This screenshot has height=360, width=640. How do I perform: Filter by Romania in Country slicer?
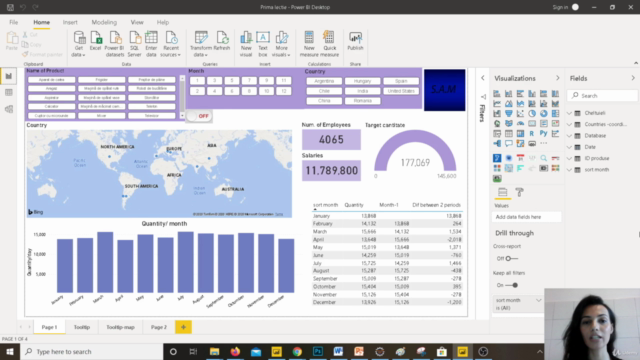362,101
